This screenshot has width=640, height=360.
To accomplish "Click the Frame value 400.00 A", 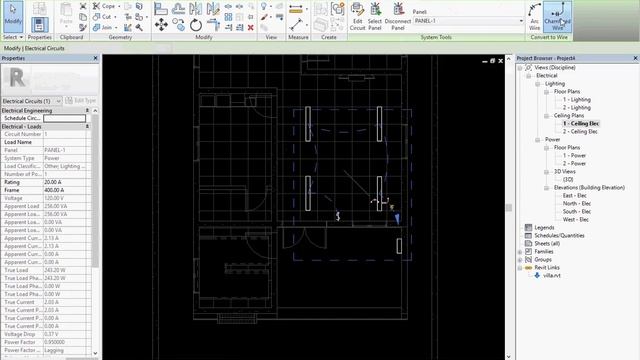I will (x=64, y=190).
